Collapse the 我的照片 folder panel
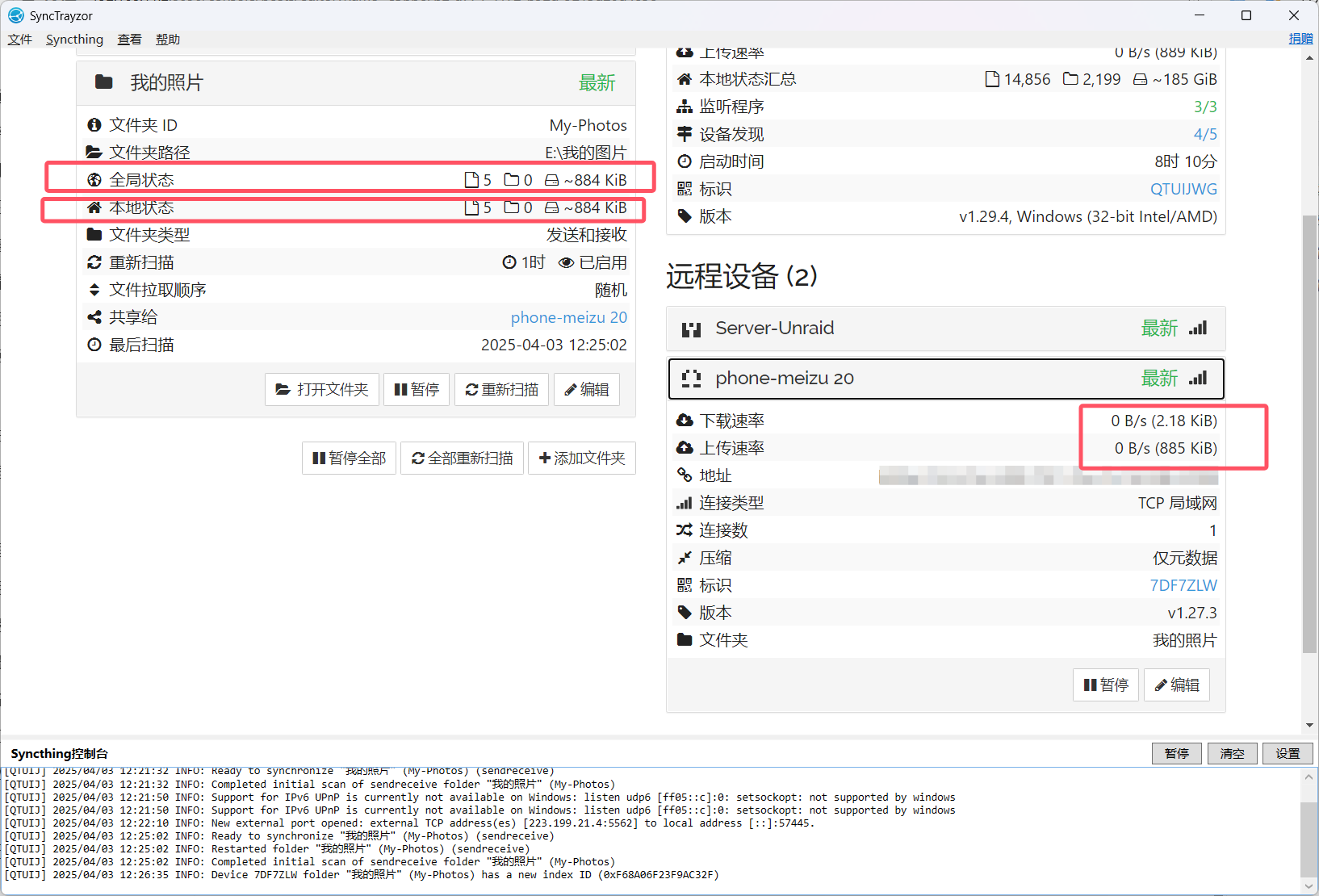Screen dimensions: 1319x896 tap(355, 82)
